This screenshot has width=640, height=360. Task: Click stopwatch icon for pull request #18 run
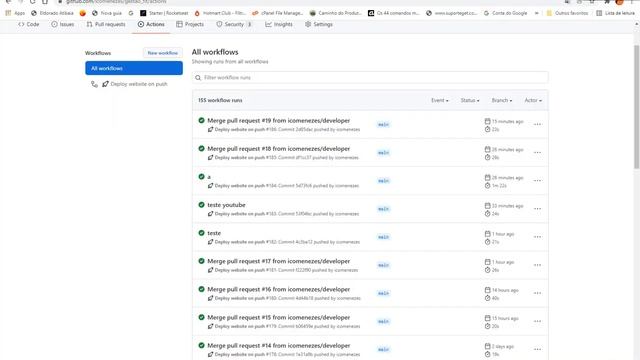click(487, 158)
